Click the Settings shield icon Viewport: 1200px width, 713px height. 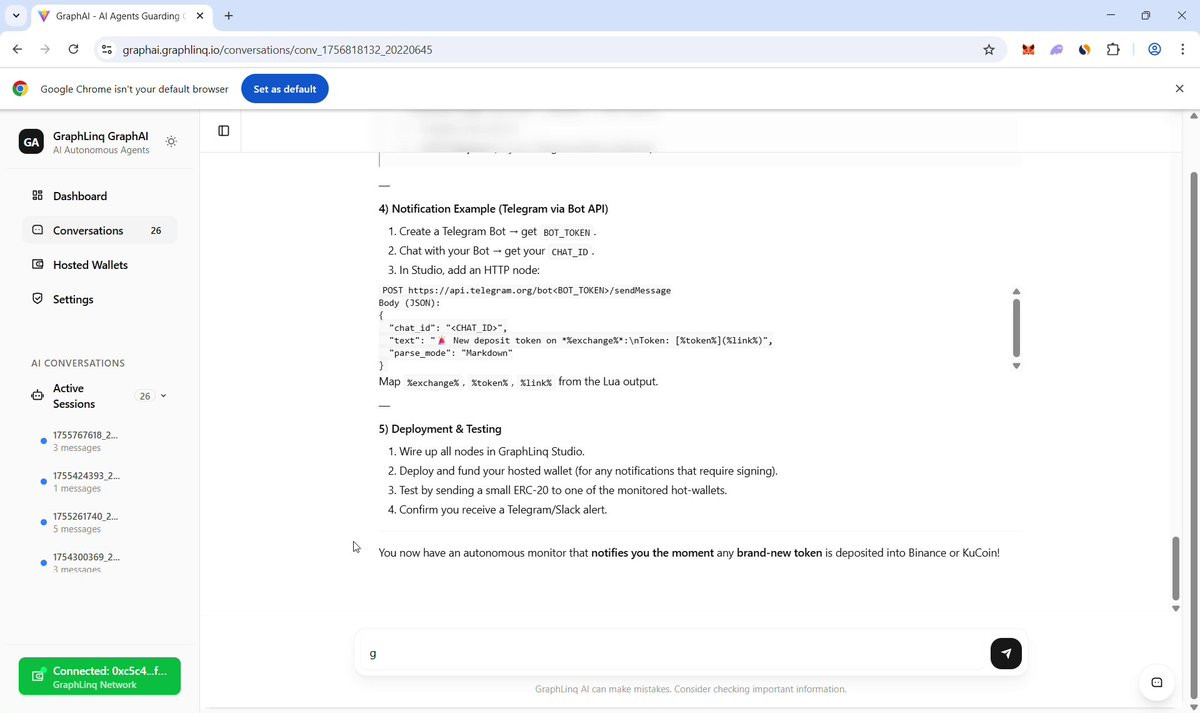[x=38, y=299]
